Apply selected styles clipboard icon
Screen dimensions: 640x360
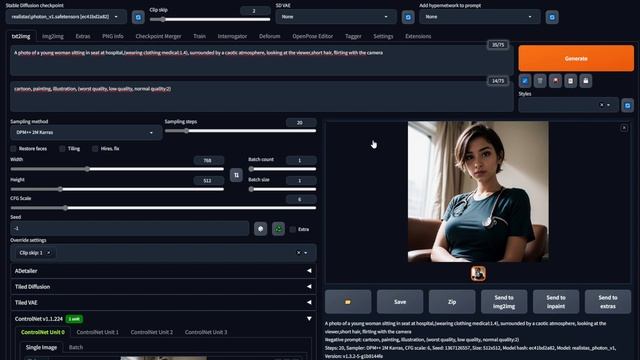pyautogui.click(x=570, y=81)
